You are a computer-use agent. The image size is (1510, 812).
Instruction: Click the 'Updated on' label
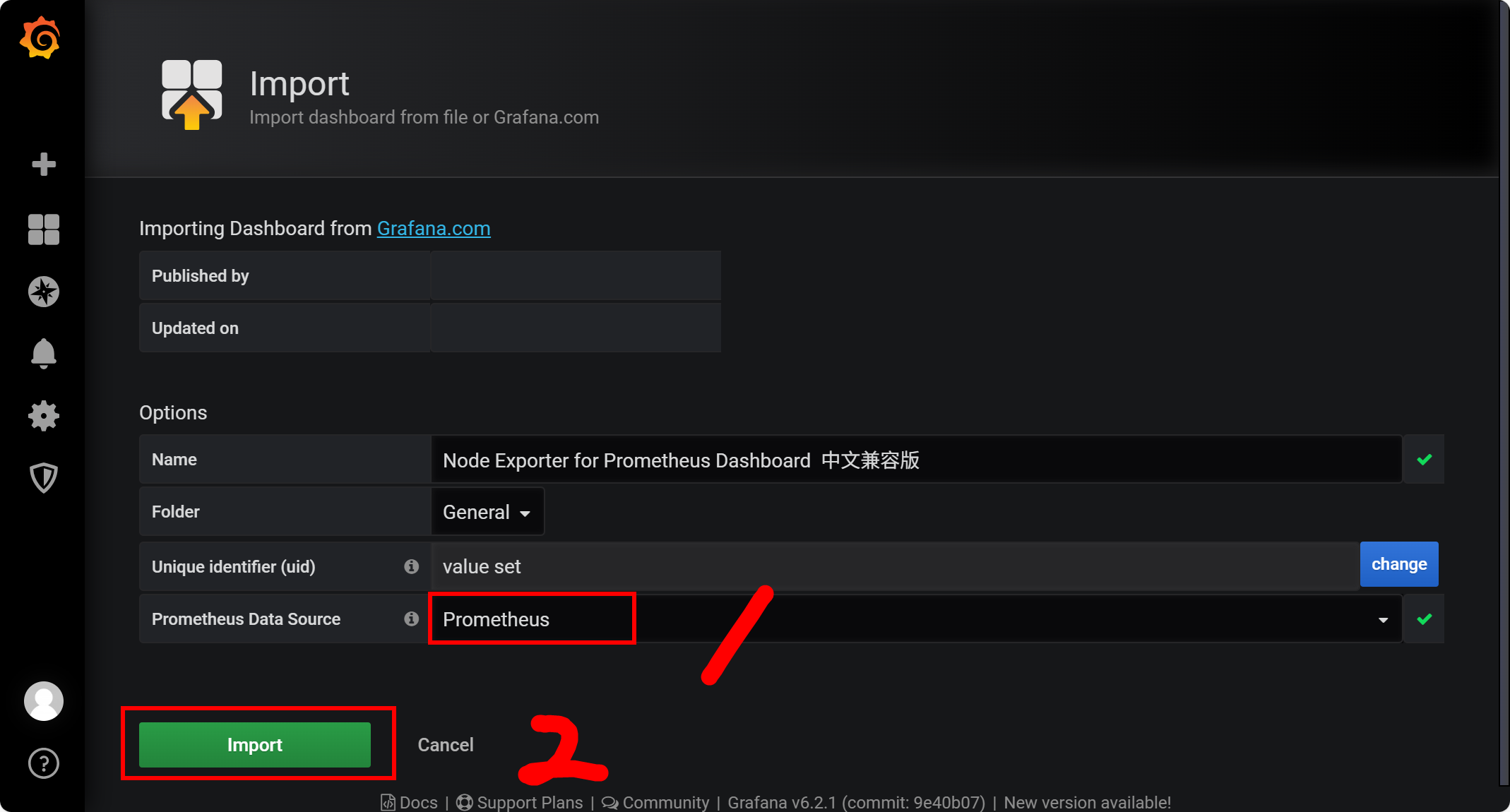pos(195,328)
